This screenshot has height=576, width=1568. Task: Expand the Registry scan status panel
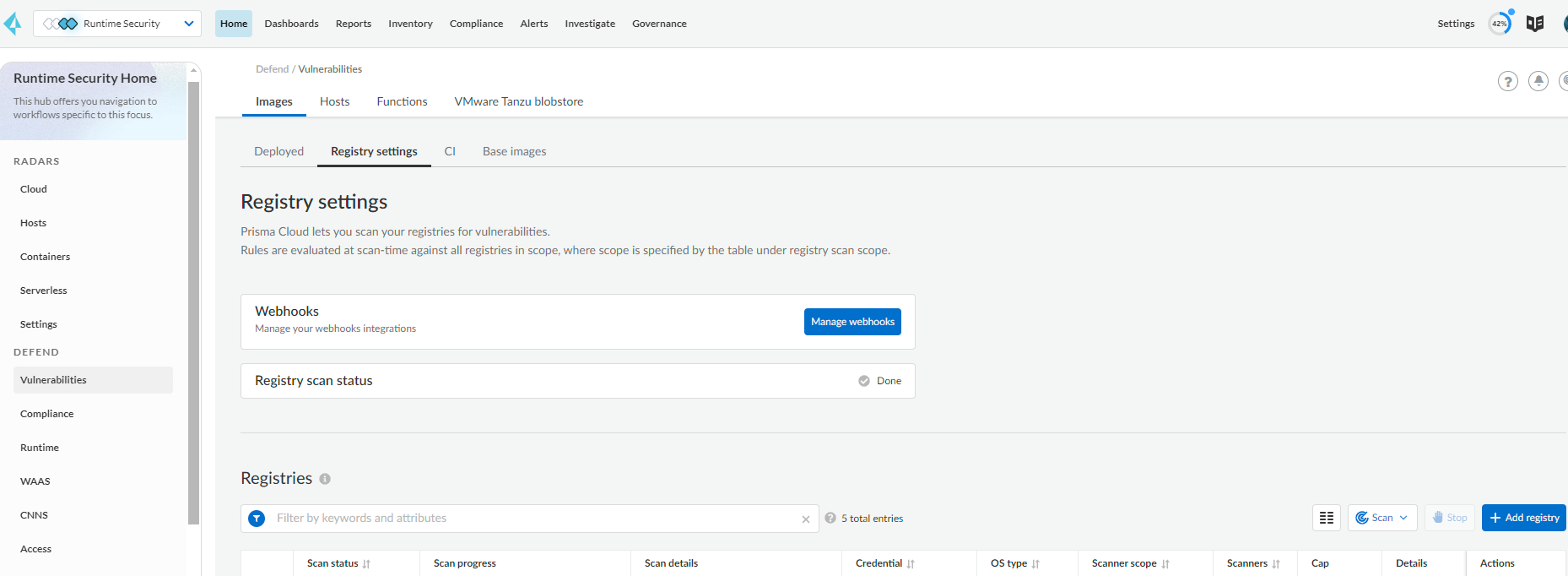coord(578,381)
